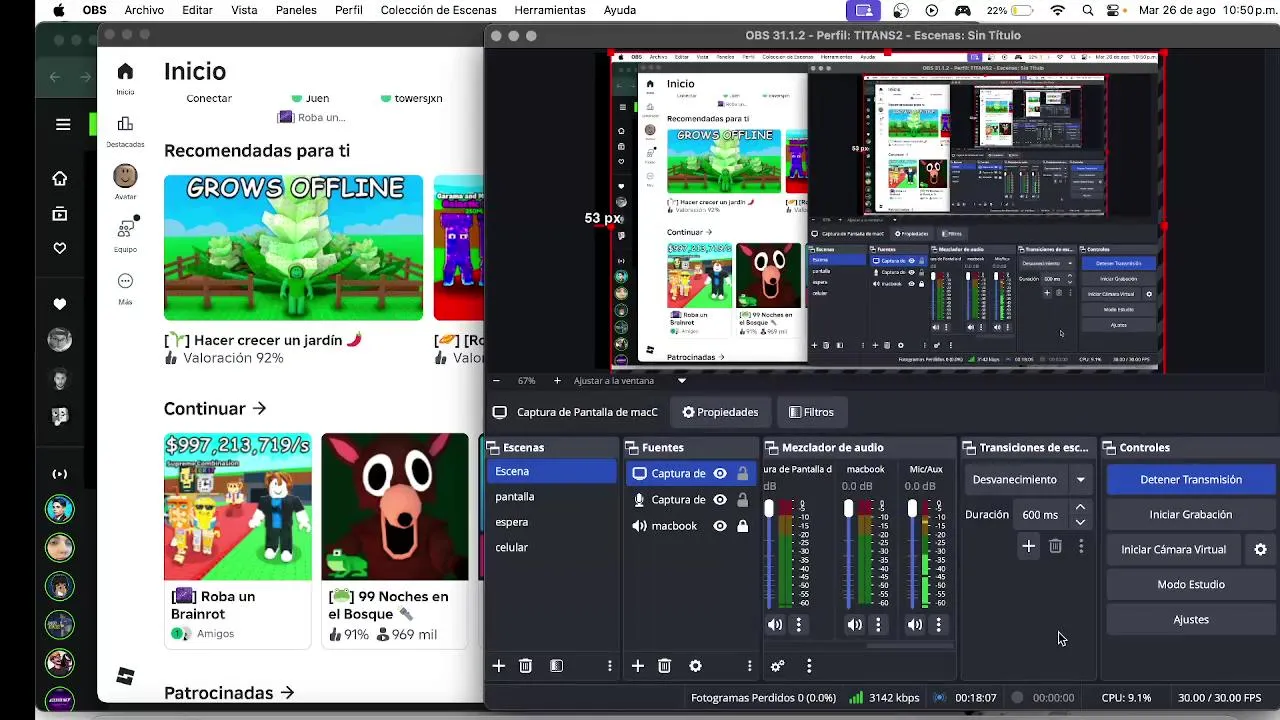Viewport: 1280px width, 720px height.
Task: Add a new scene with the plus icon
Action: (498, 666)
